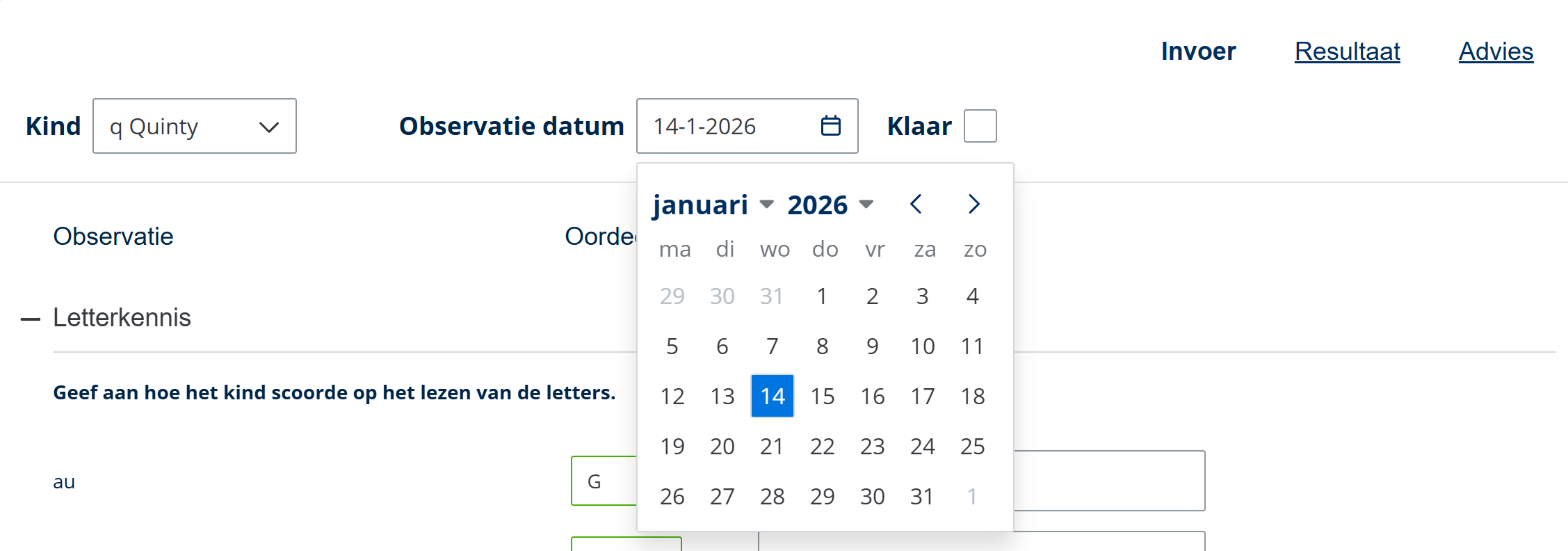
Task: Choose date 5 in first column
Action: (672, 346)
